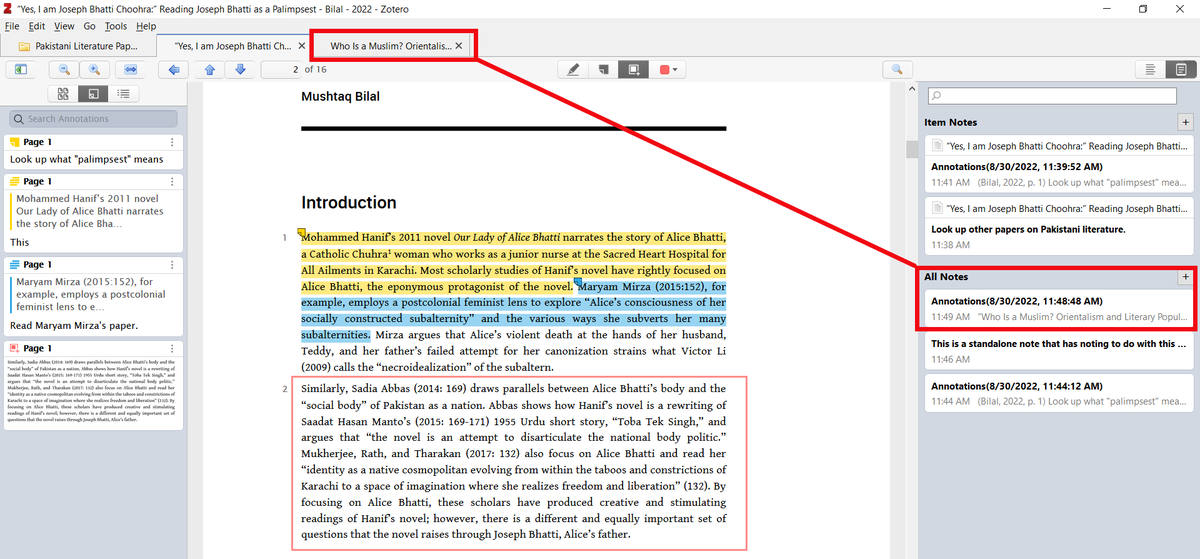This screenshot has height=559, width=1200.
Task: Open the Help menu
Action: pos(146,26)
